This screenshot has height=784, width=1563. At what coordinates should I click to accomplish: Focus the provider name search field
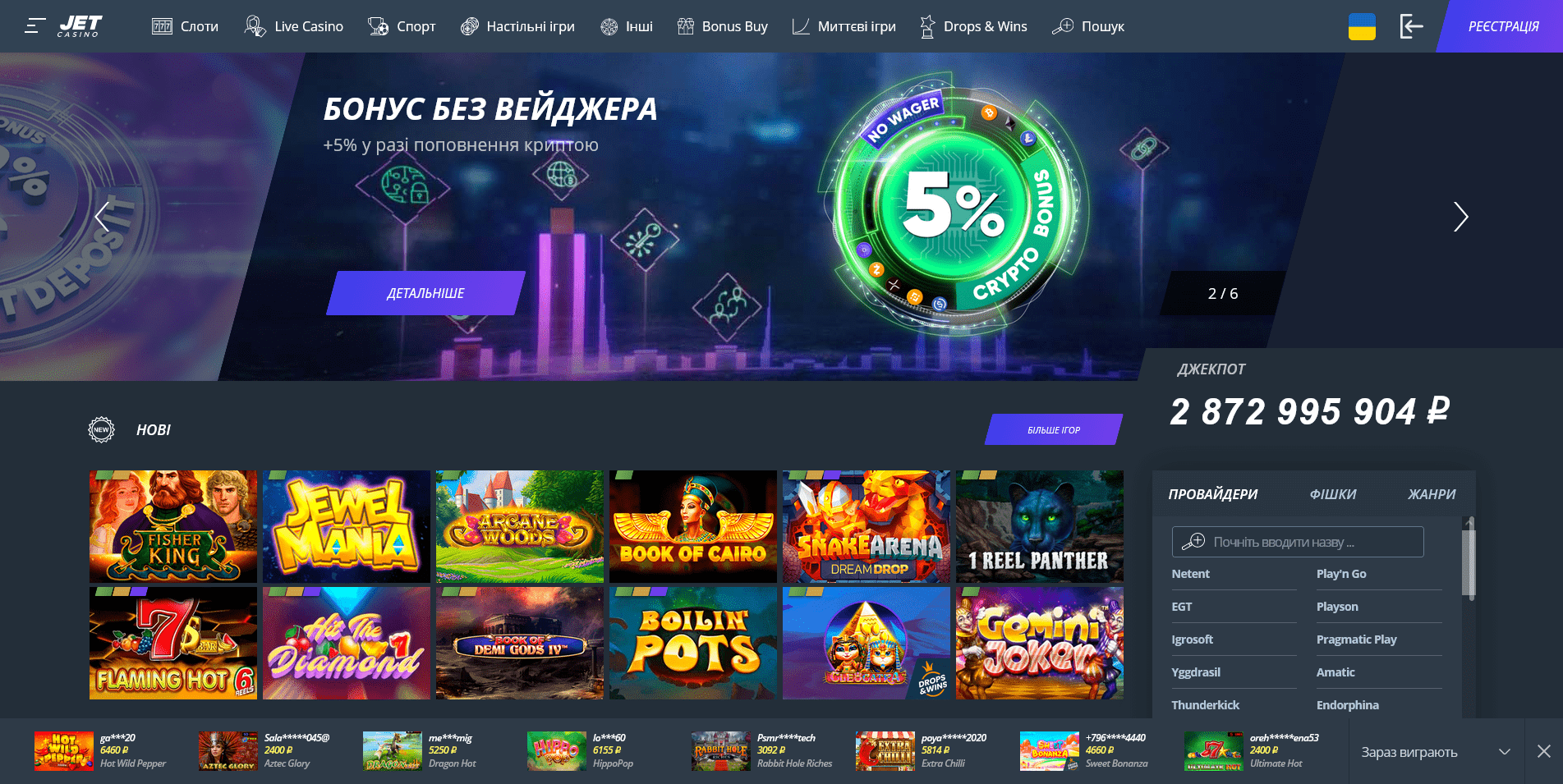pos(1298,542)
